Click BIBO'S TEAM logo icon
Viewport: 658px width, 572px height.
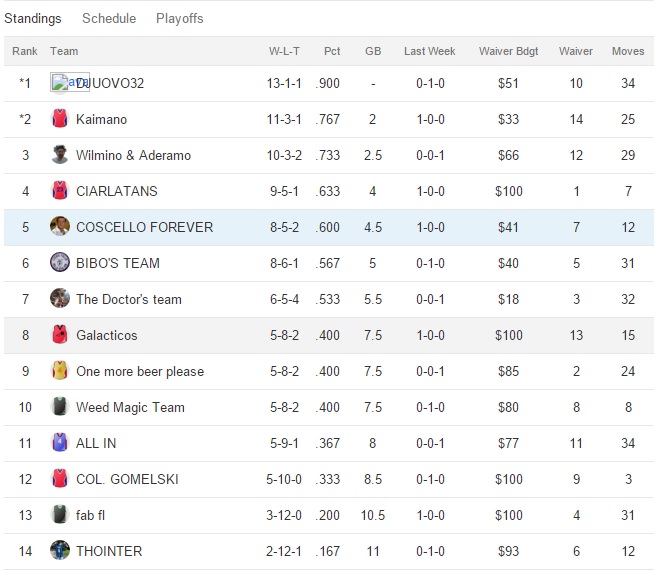click(x=60, y=263)
